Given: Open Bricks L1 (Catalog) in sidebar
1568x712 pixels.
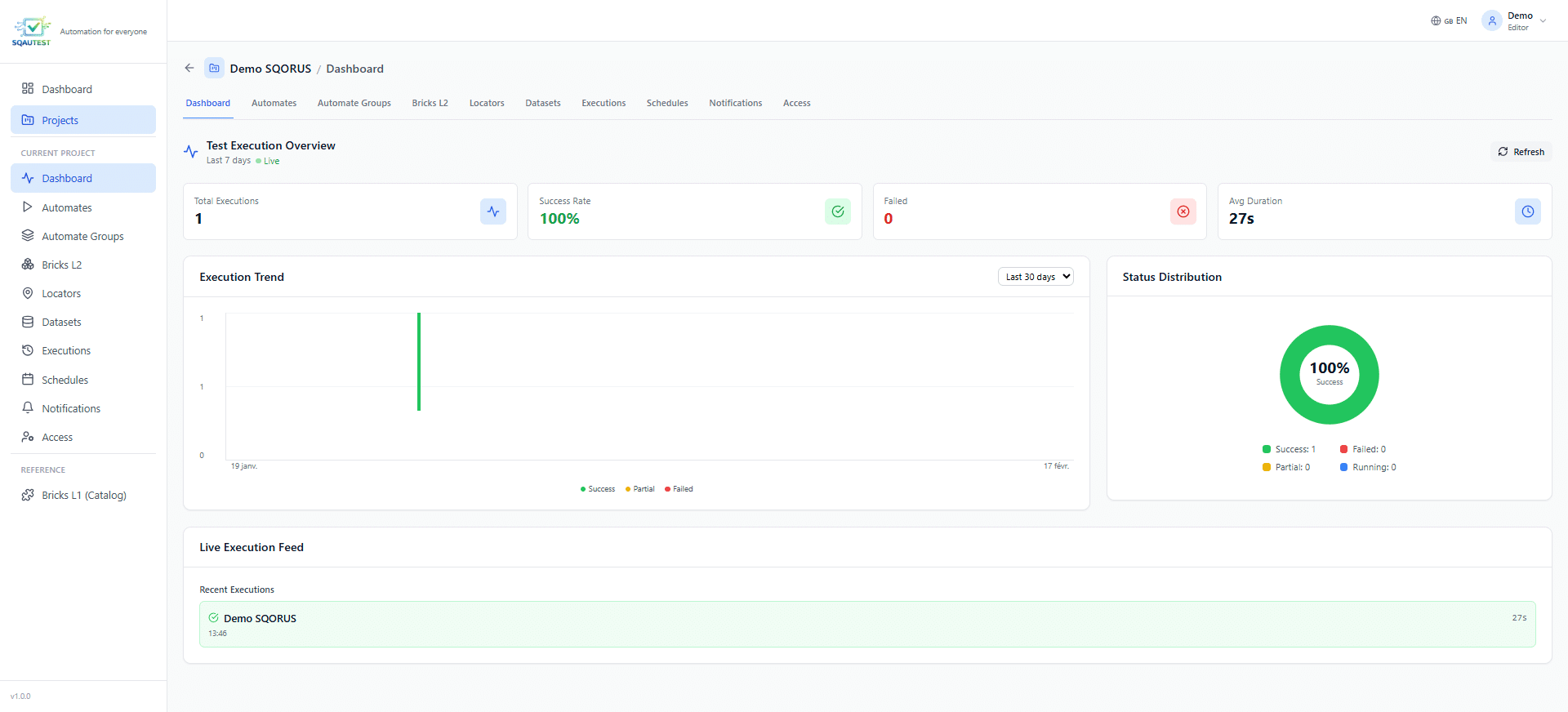Looking at the screenshot, I should (83, 496).
